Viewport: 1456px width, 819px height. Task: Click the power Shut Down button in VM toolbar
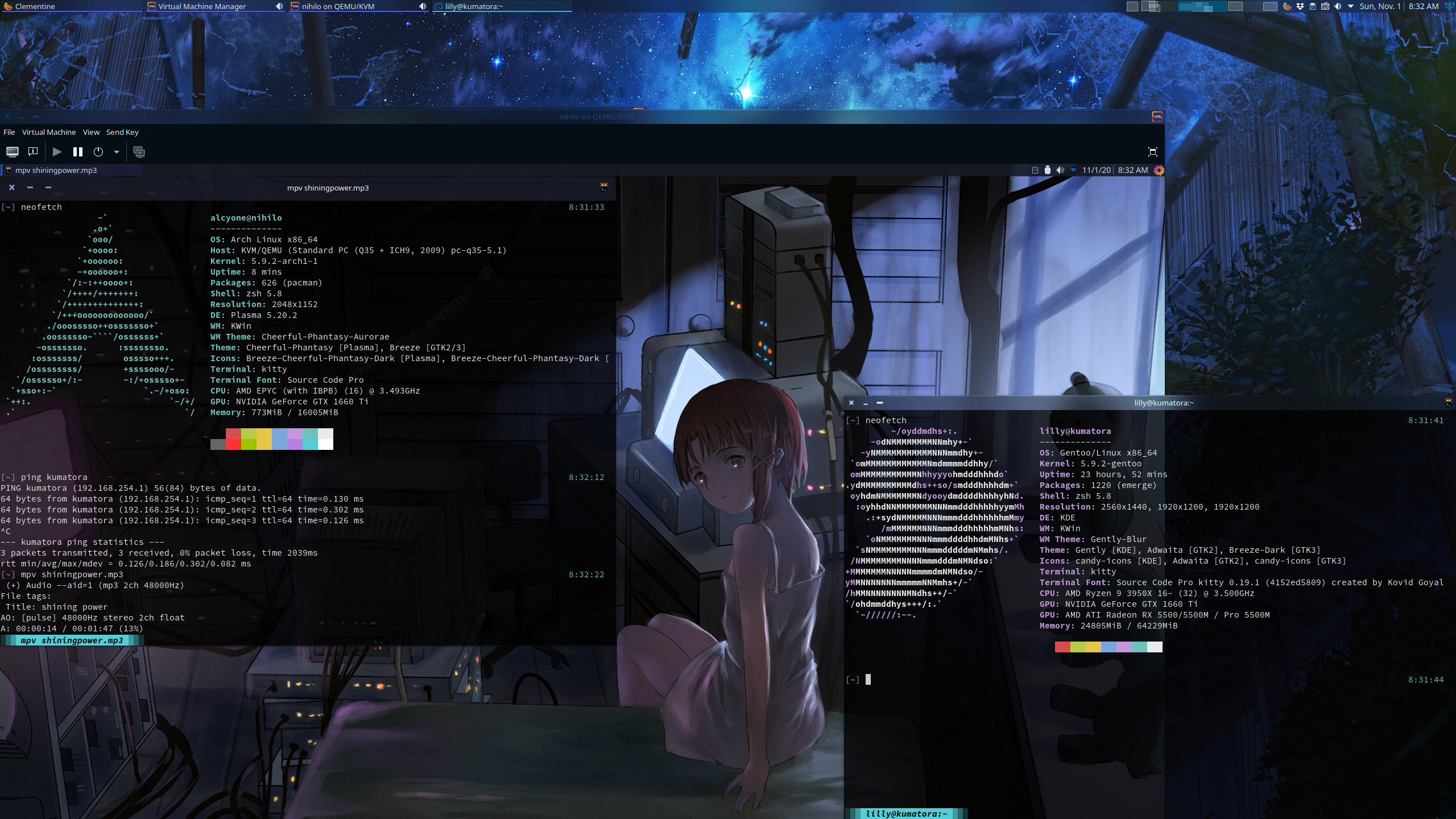coord(98,152)
